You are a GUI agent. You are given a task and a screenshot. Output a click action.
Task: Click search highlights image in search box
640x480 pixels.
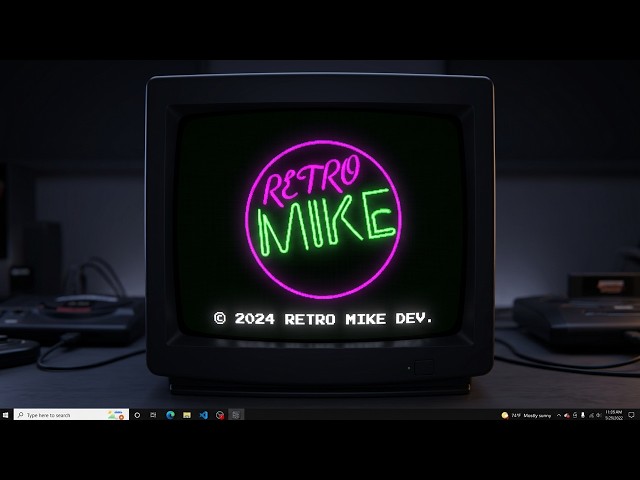click(x=116, y=415)
